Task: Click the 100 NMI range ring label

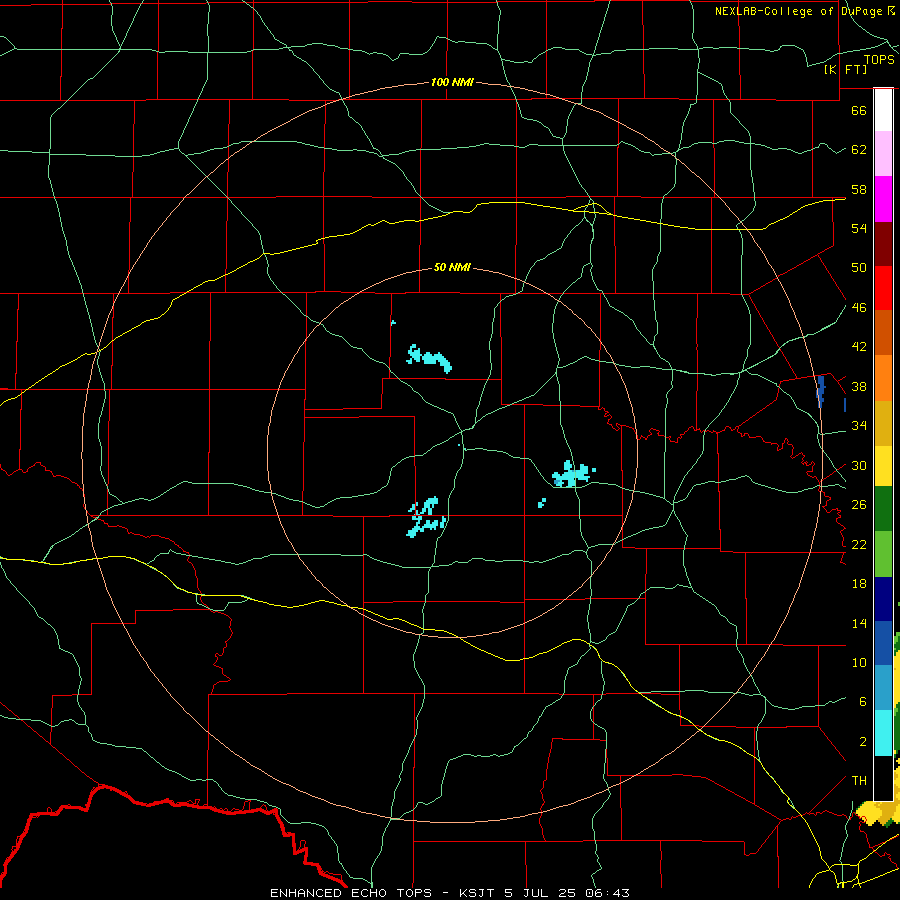Action: click(452, 83)
